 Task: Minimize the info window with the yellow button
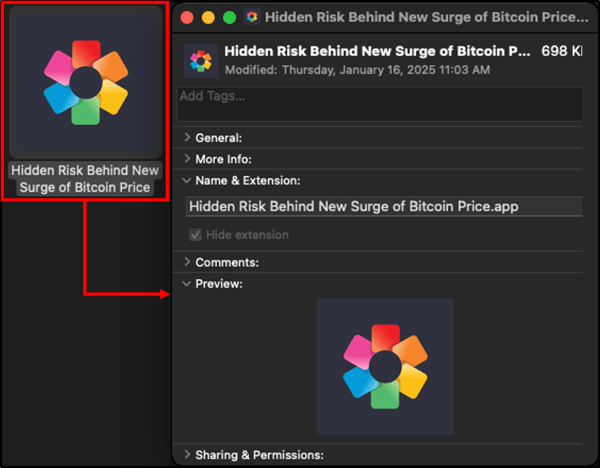208,17
